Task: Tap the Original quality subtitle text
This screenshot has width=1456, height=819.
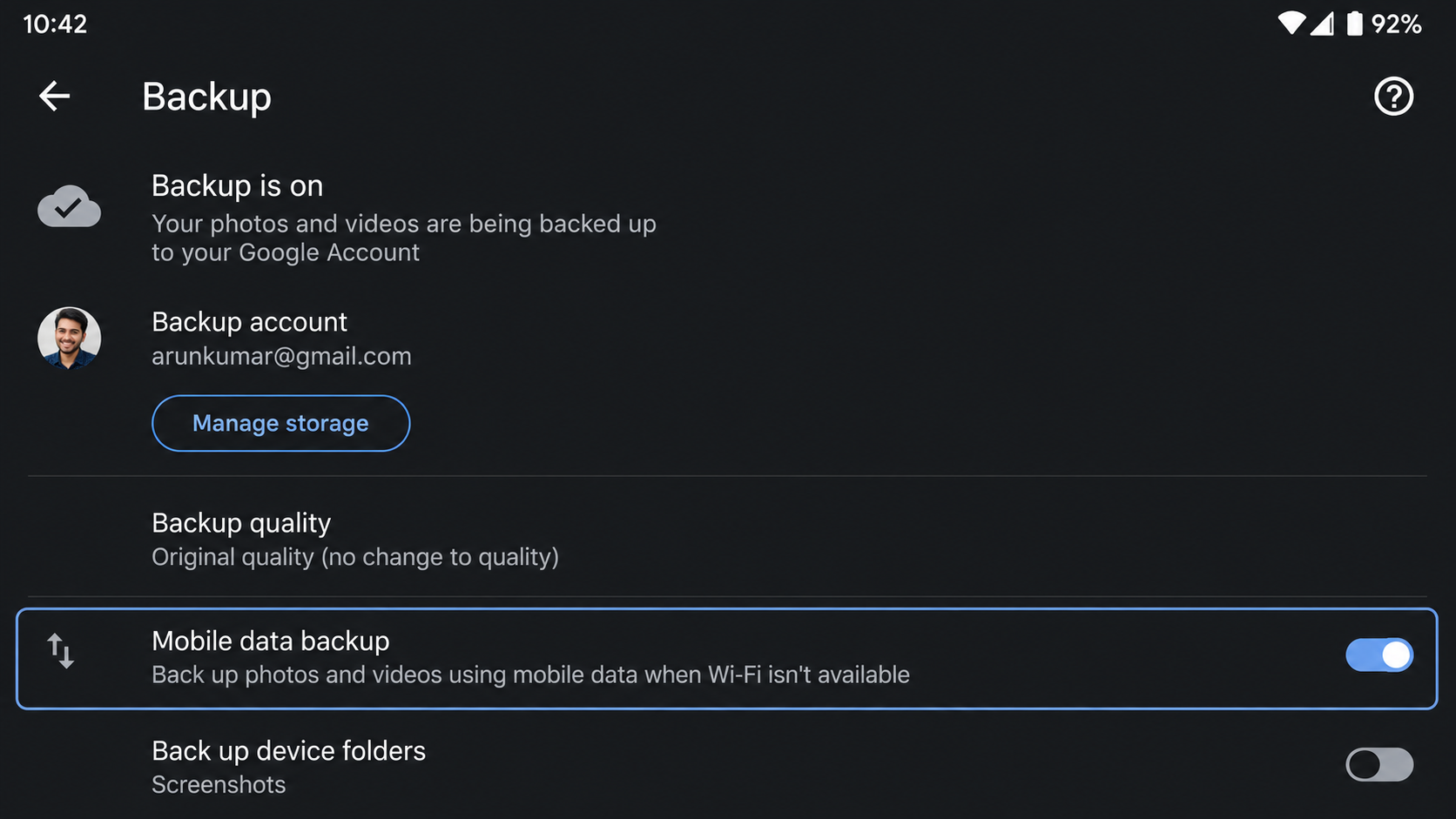Action: tap(355, 557)
